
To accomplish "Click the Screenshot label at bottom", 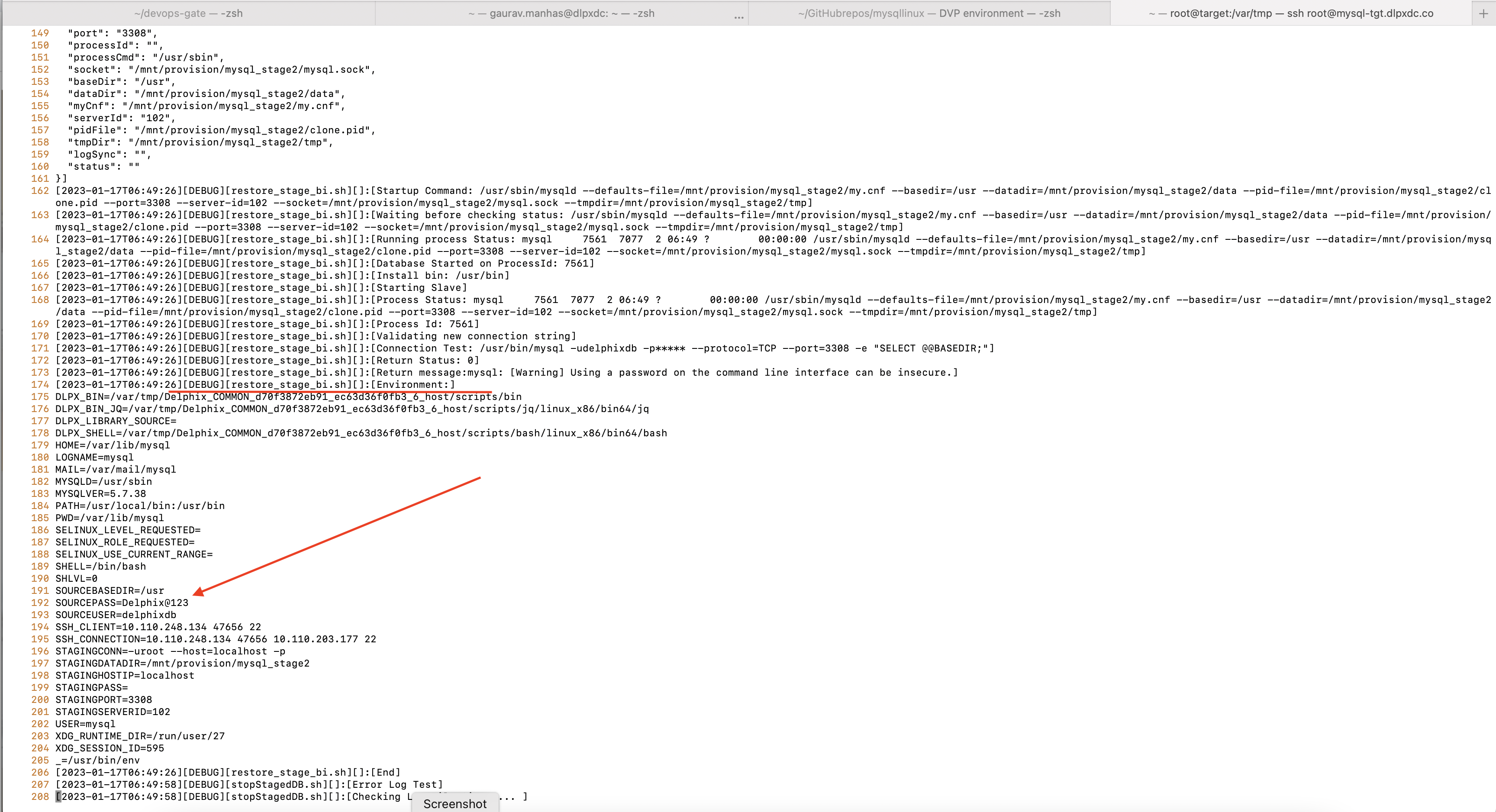I will coord(455,803).
